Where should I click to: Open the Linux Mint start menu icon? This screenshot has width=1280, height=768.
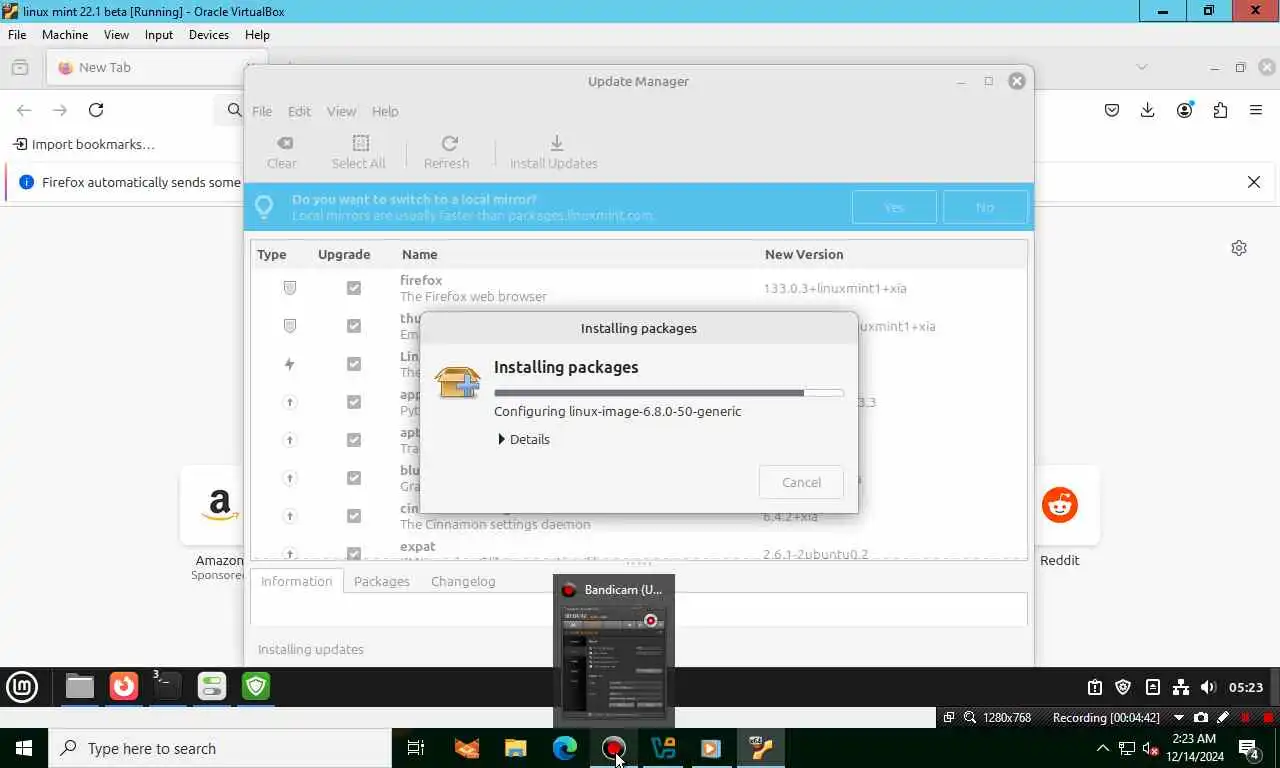click(22, 686)
